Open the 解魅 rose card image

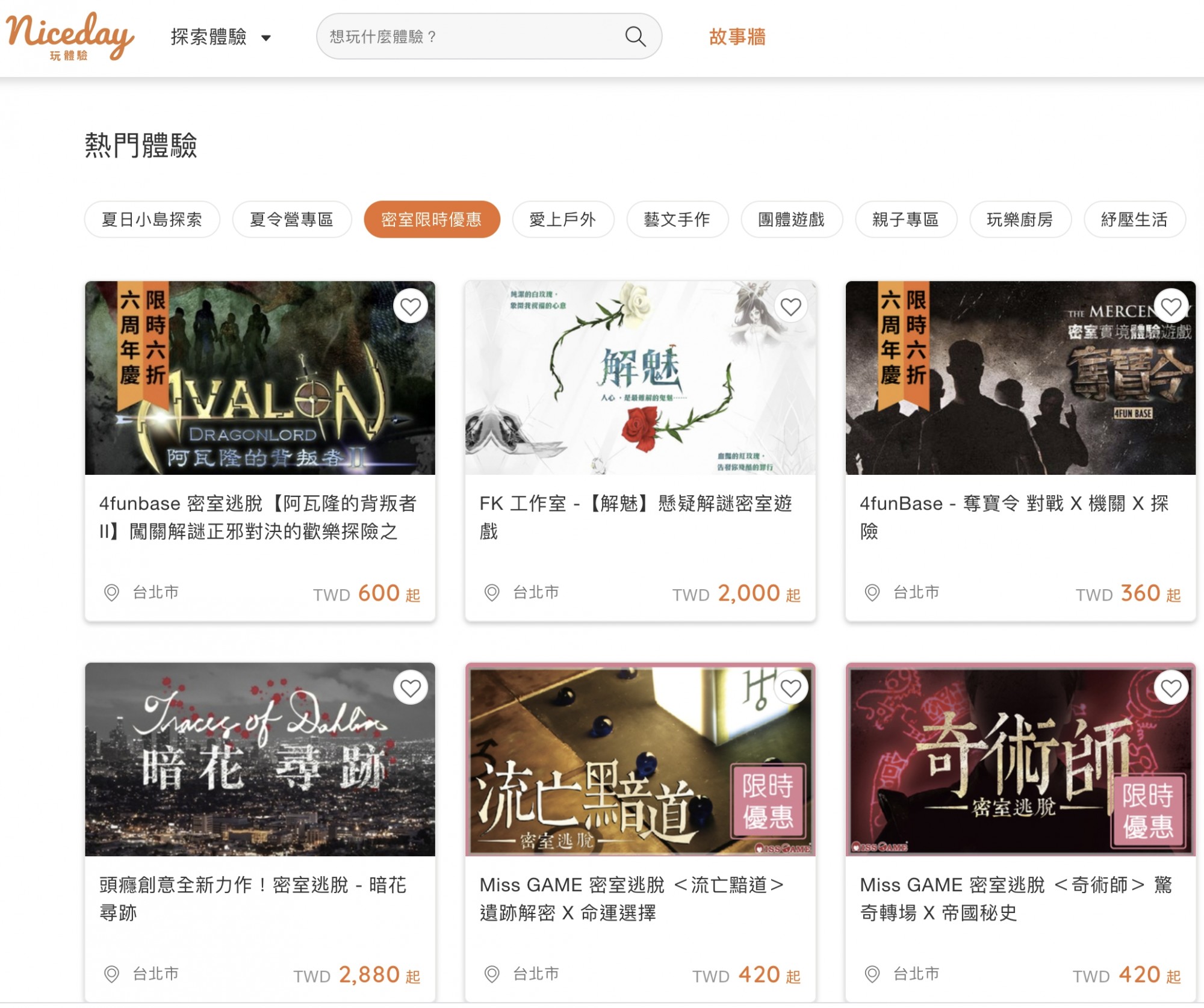pyautogui.click(x=641, y=378)
